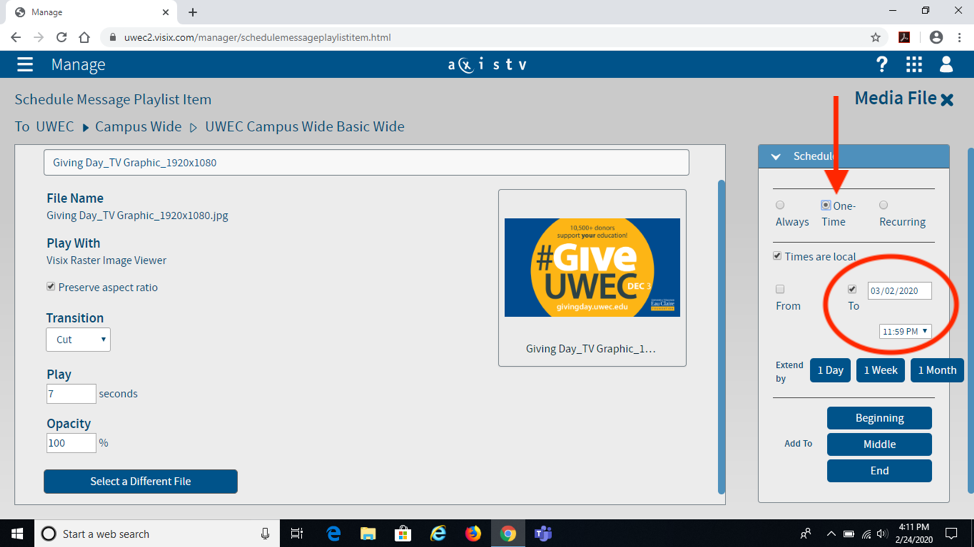Toggle Preserve aspect ratio checkbox

[x=51, y=286]
